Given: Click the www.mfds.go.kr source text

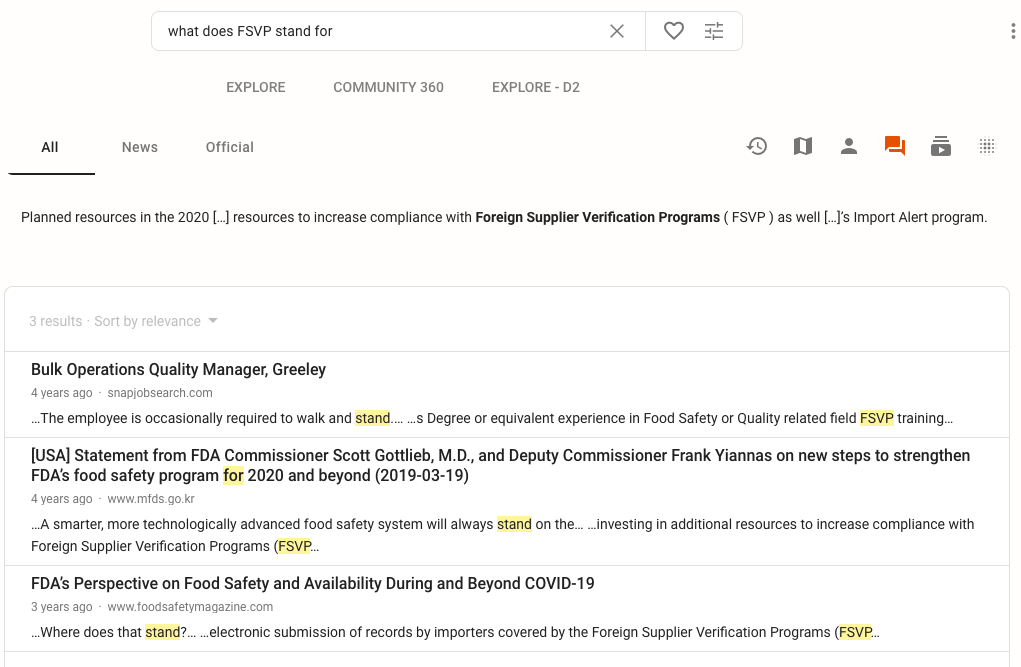Looking at the screenshot, I should (151, 499).
